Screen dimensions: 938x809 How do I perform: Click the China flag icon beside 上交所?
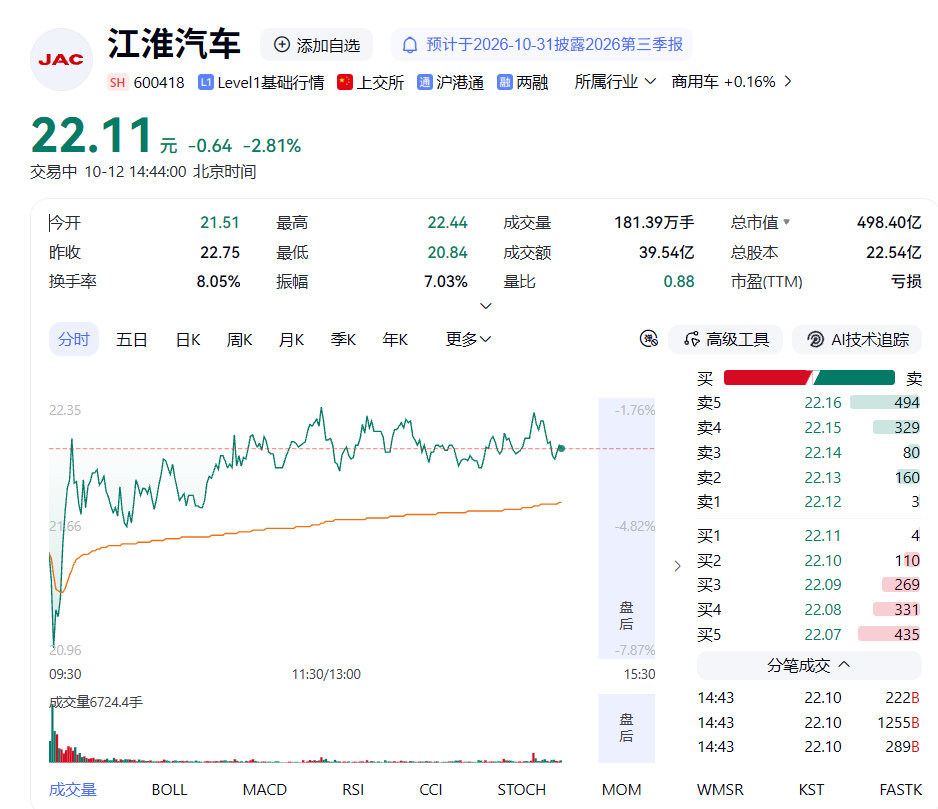(345, 82)
